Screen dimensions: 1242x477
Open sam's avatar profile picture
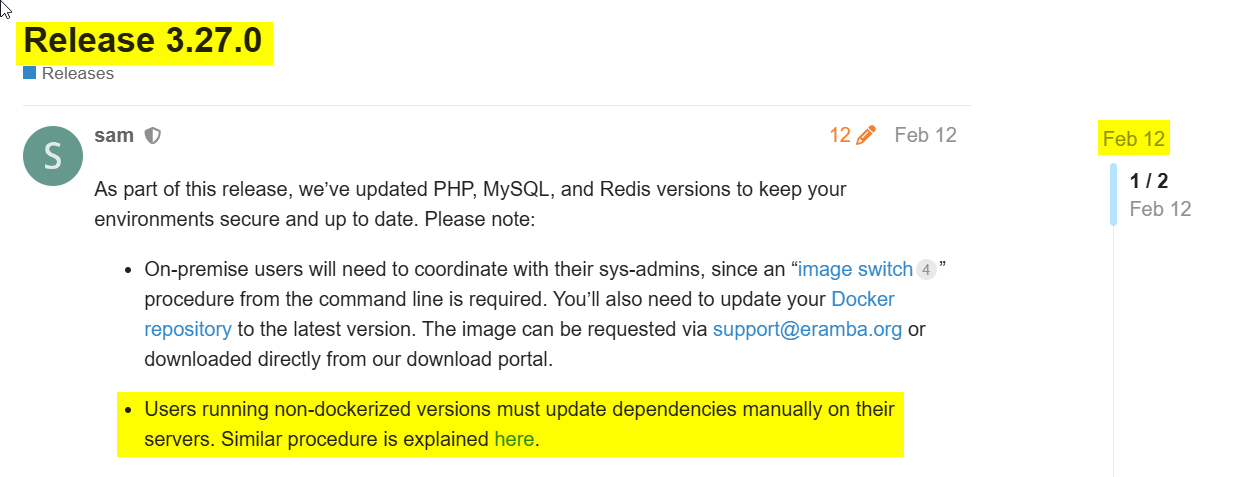click(x=52, y=155)
